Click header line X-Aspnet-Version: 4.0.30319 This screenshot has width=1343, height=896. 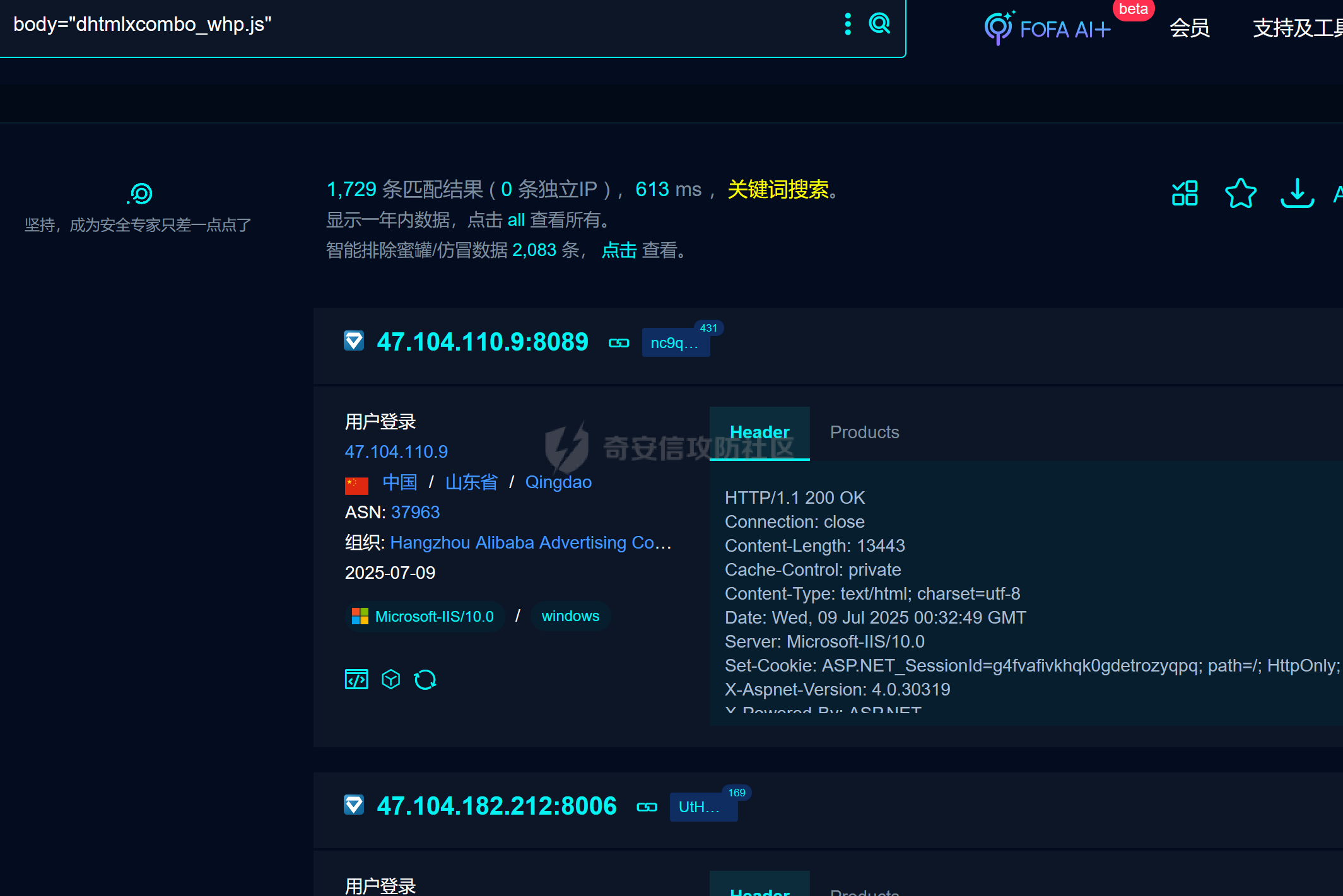(x=837, y=689)
